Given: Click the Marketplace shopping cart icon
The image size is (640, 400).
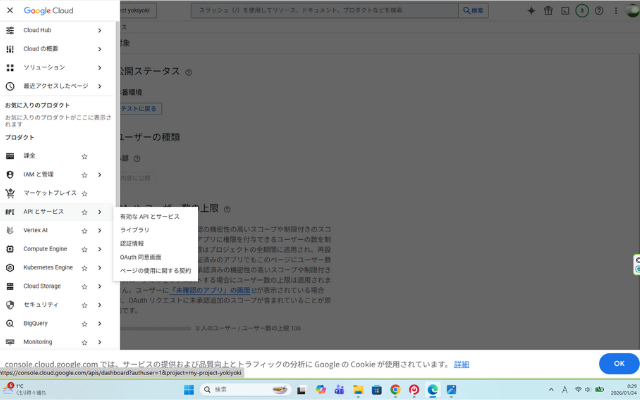Looking at the screenshot, I should tap(10, 193).
